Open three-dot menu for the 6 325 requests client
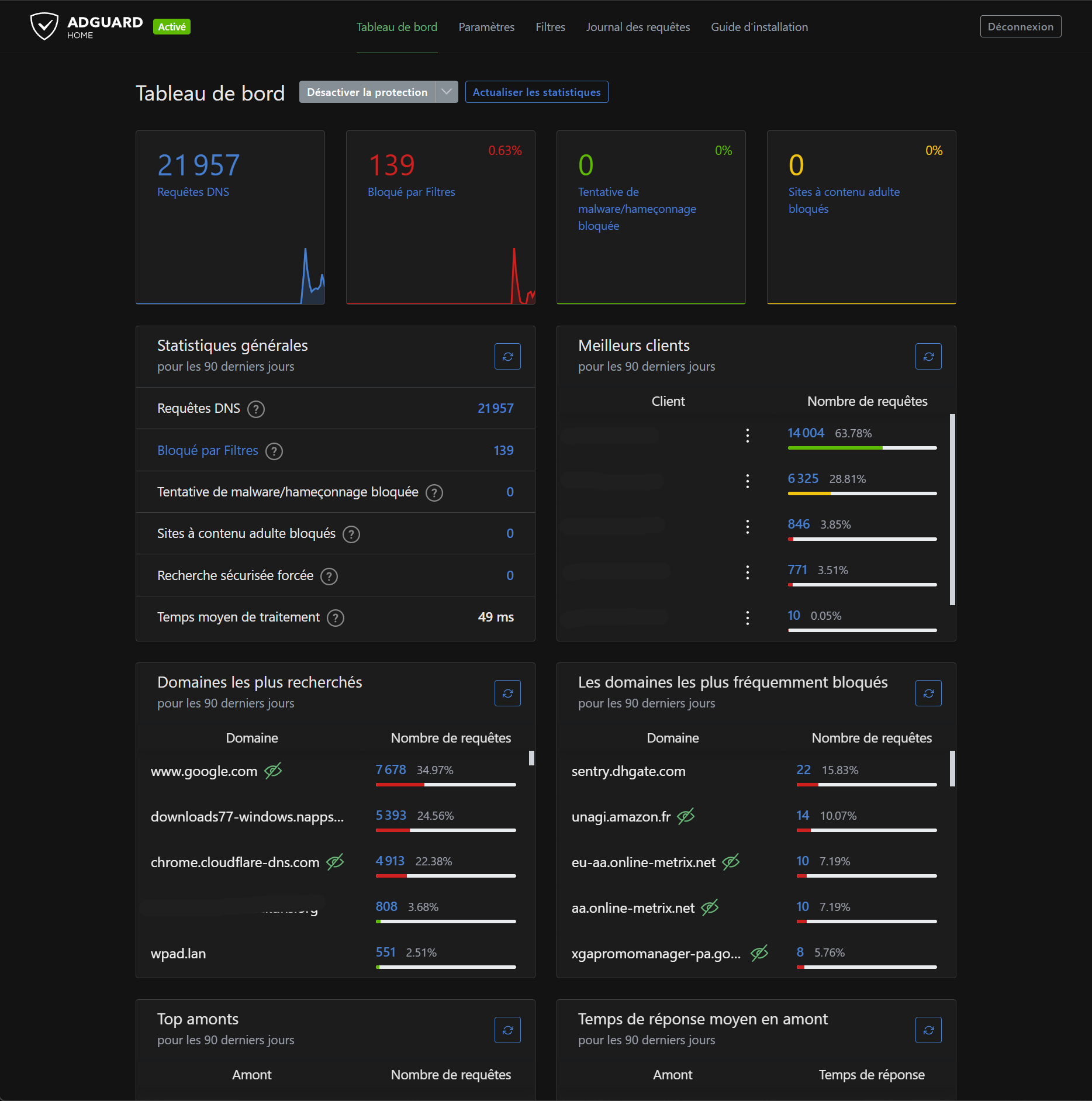This screenshot has height=1101, width=1092. (x=747, y=481)
